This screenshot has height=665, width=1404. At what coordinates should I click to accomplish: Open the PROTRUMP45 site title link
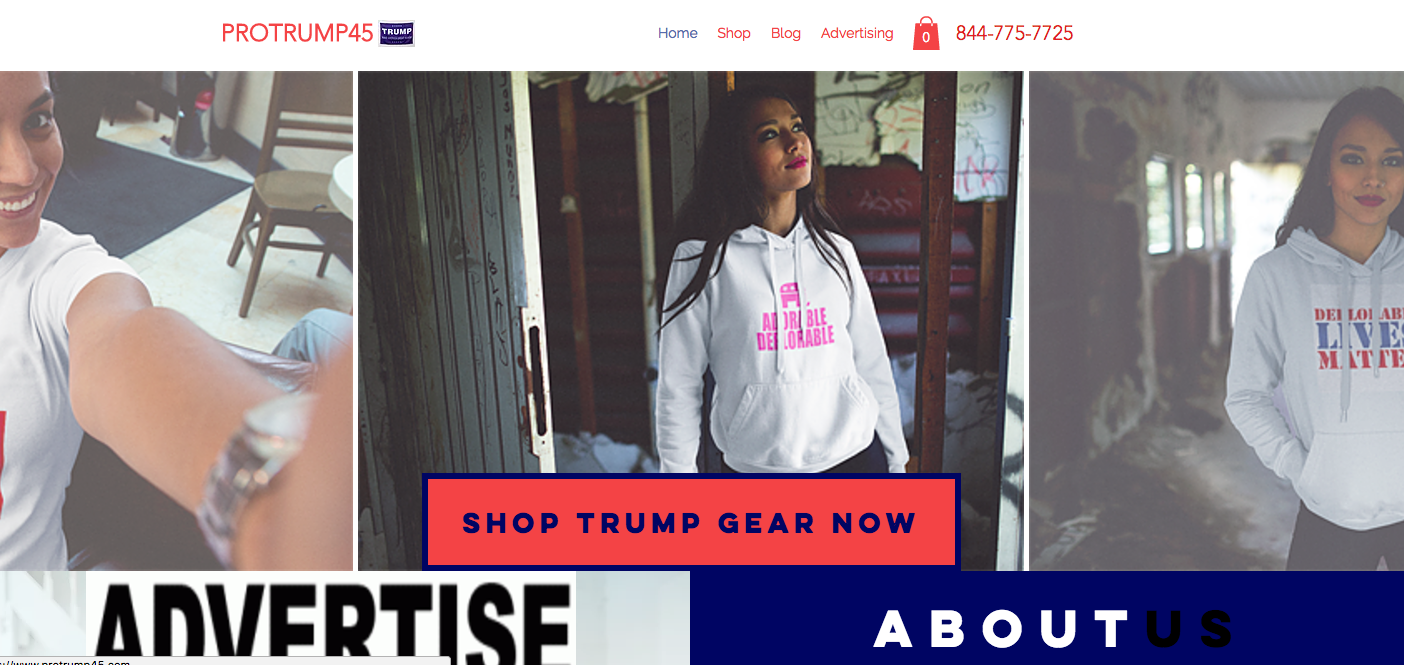tap(297, 33)
